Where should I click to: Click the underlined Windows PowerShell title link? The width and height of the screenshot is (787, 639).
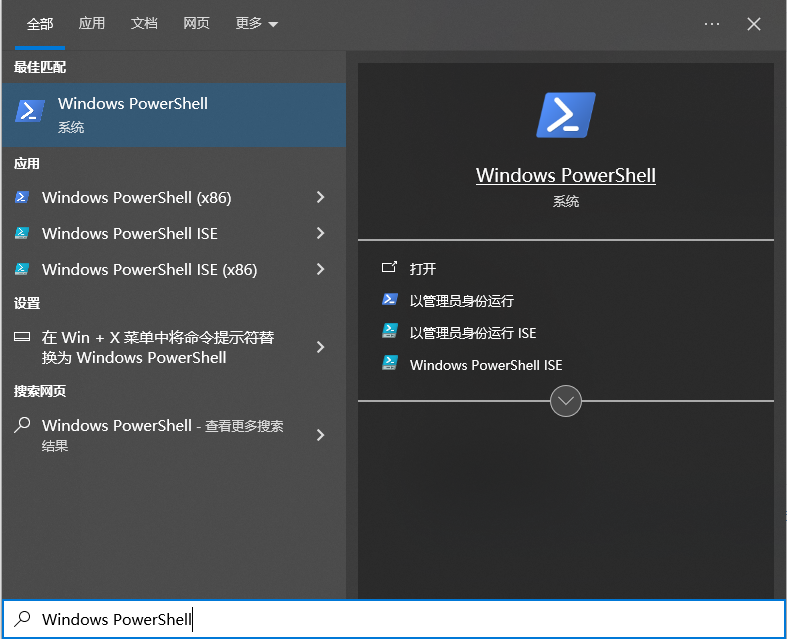[566, 175]
